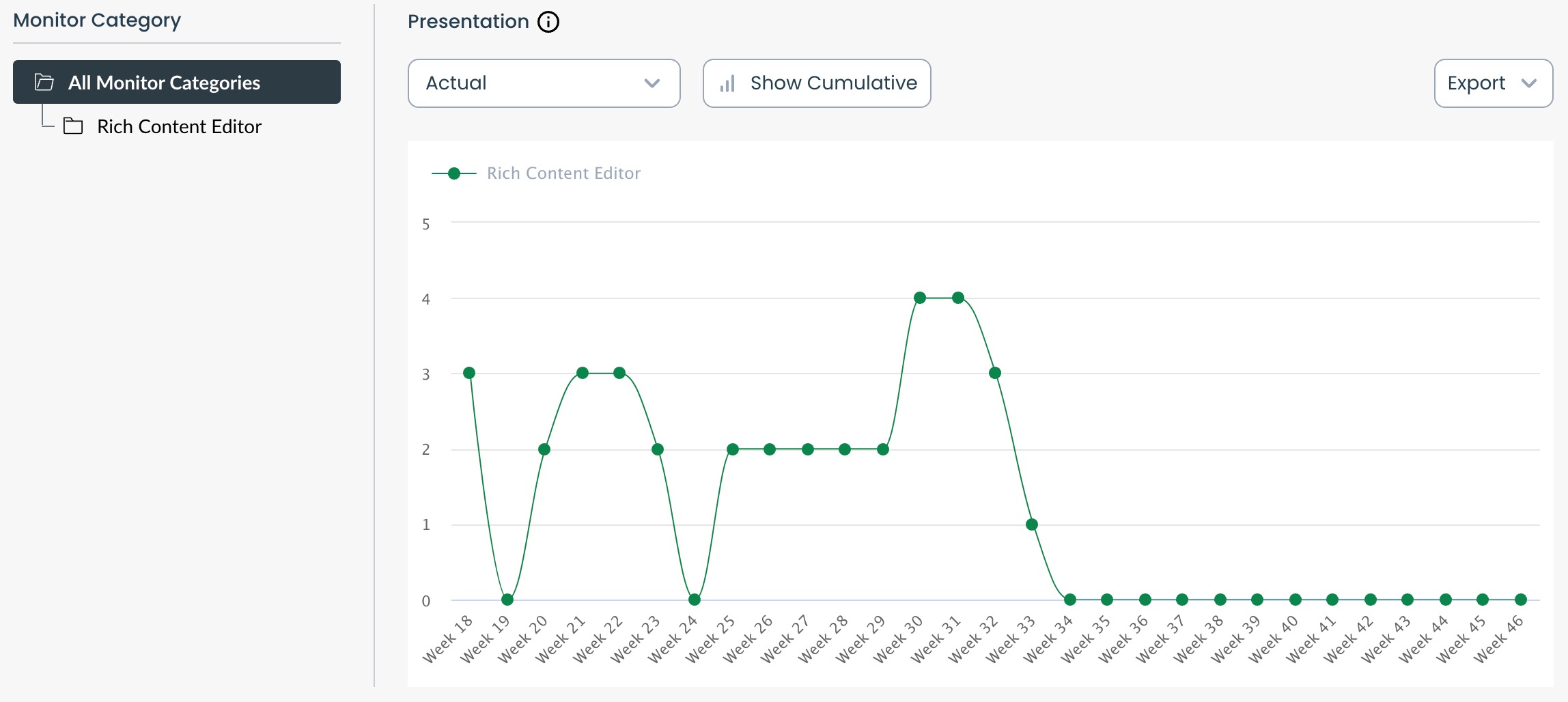Open the Presentation info tooltip icon
The width and height of the screenshot is (1568, 702).
point(547,21)
